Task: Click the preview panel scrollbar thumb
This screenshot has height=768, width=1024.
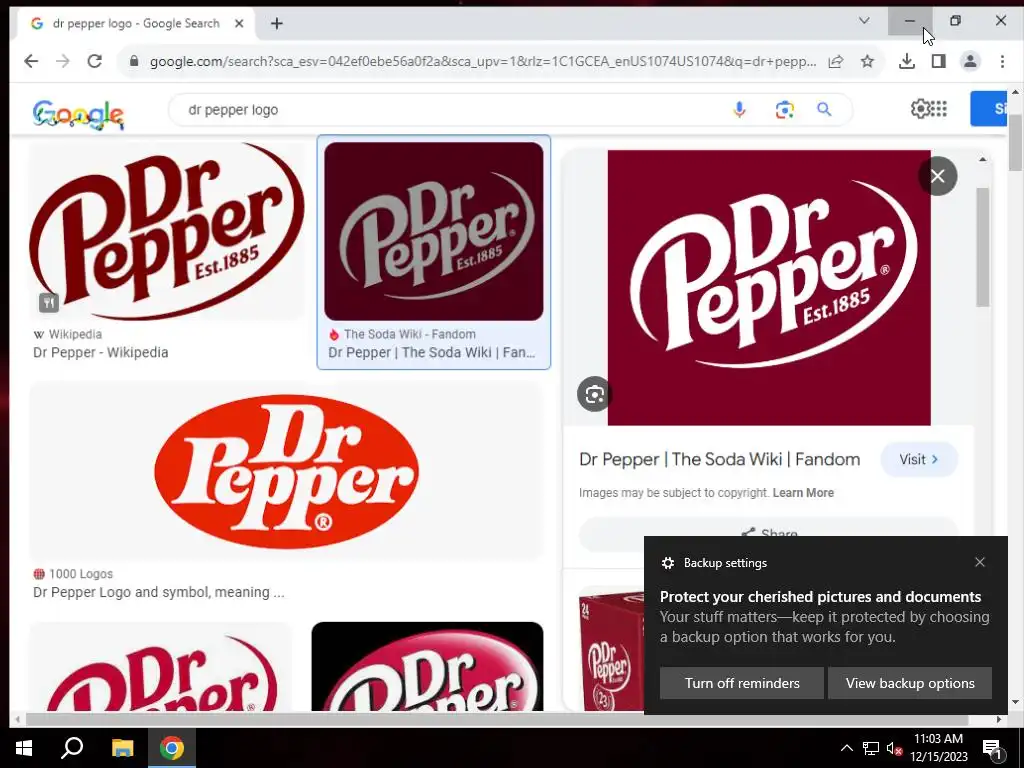Action: click(982, 247)
